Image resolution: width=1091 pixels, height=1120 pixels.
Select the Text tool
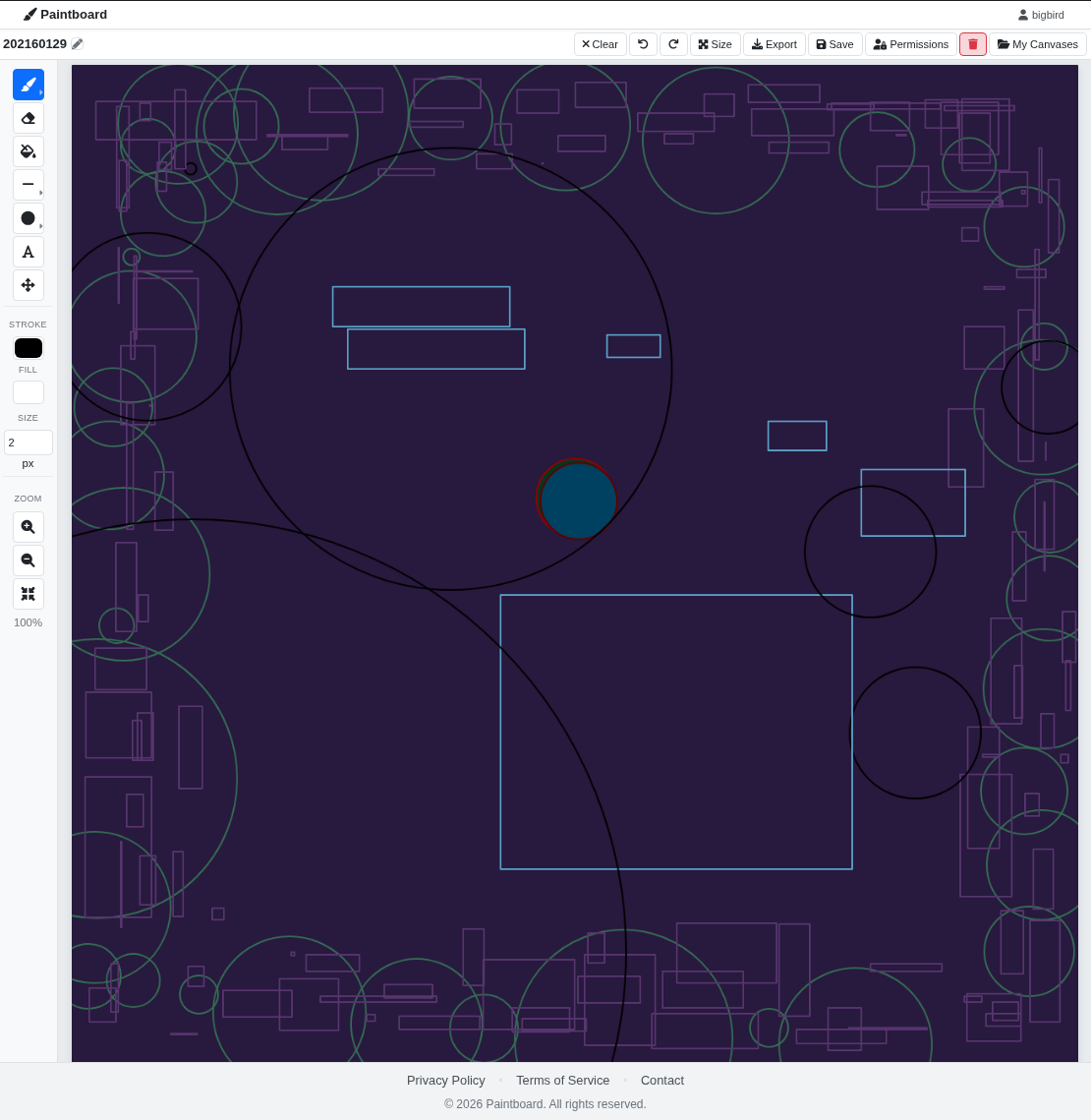pos(28,252)
